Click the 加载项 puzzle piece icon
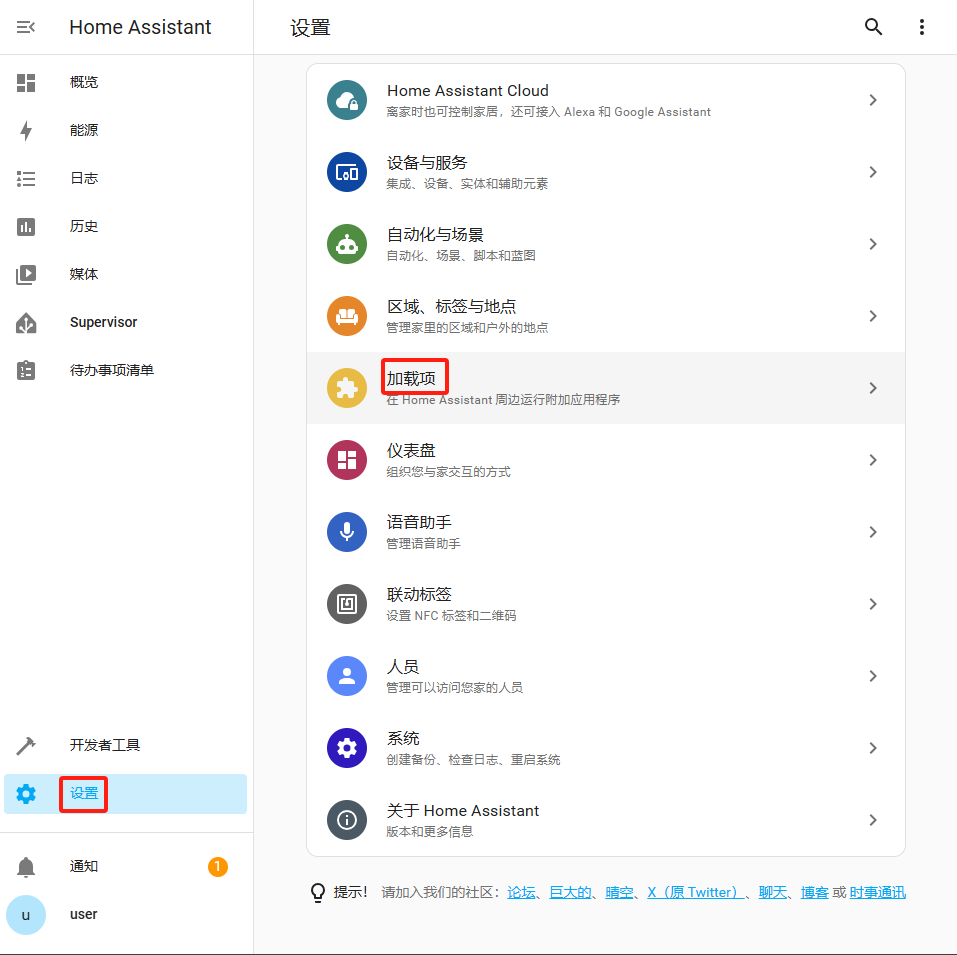957x955 pixels. (x=347, y=388)
